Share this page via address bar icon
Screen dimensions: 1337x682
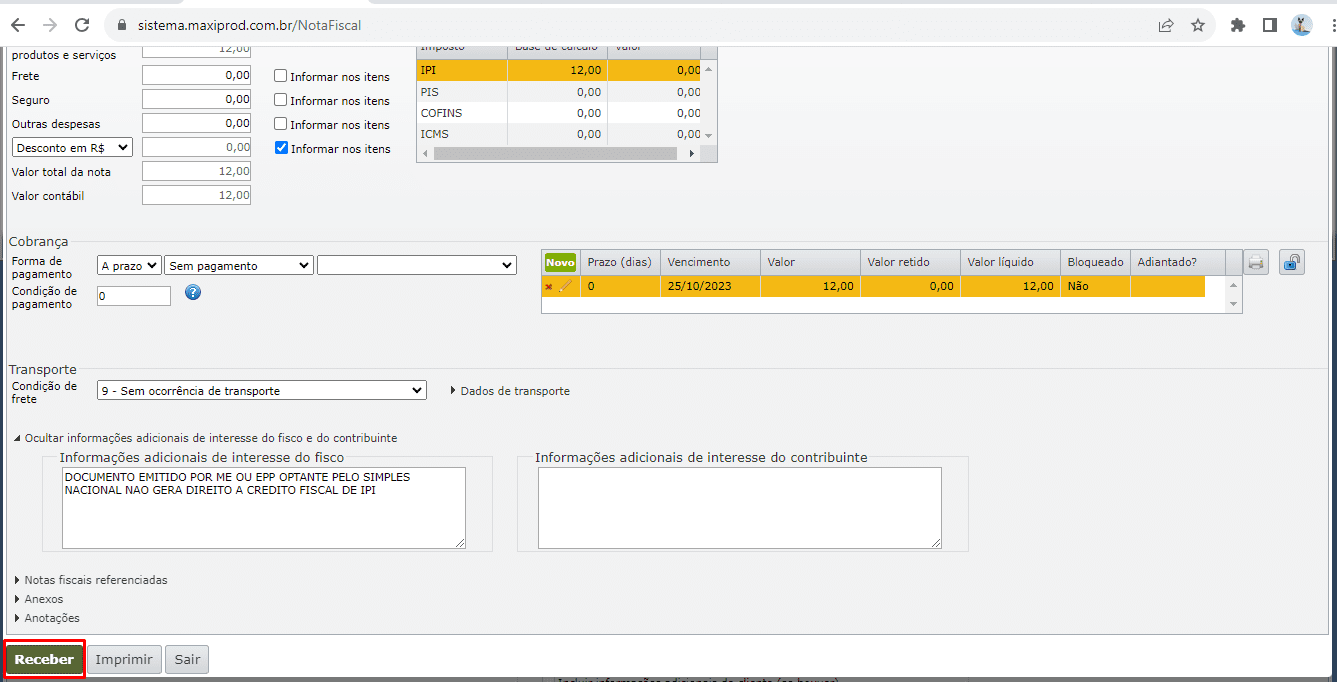[x=1166, y=25]
